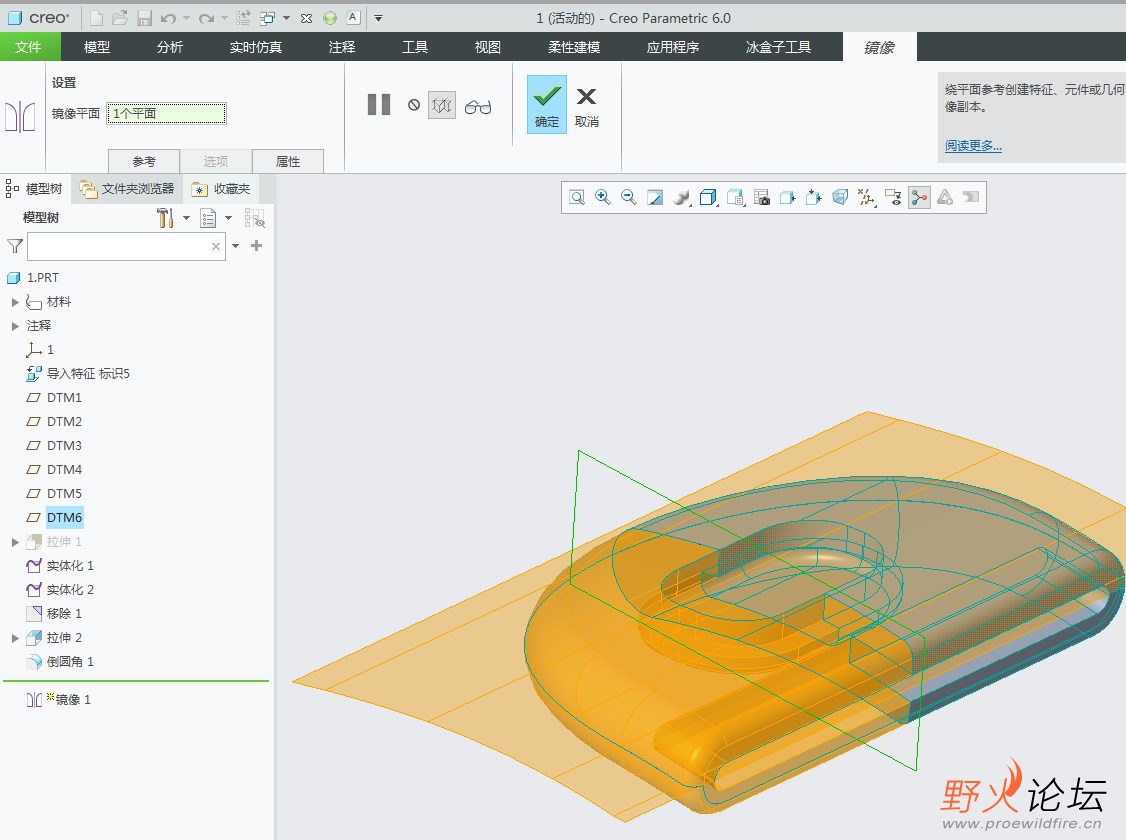The width and height of the screenshot is (1126, 840).
Task: Open the model tree settings hammer icon
Action: [165, 218]
